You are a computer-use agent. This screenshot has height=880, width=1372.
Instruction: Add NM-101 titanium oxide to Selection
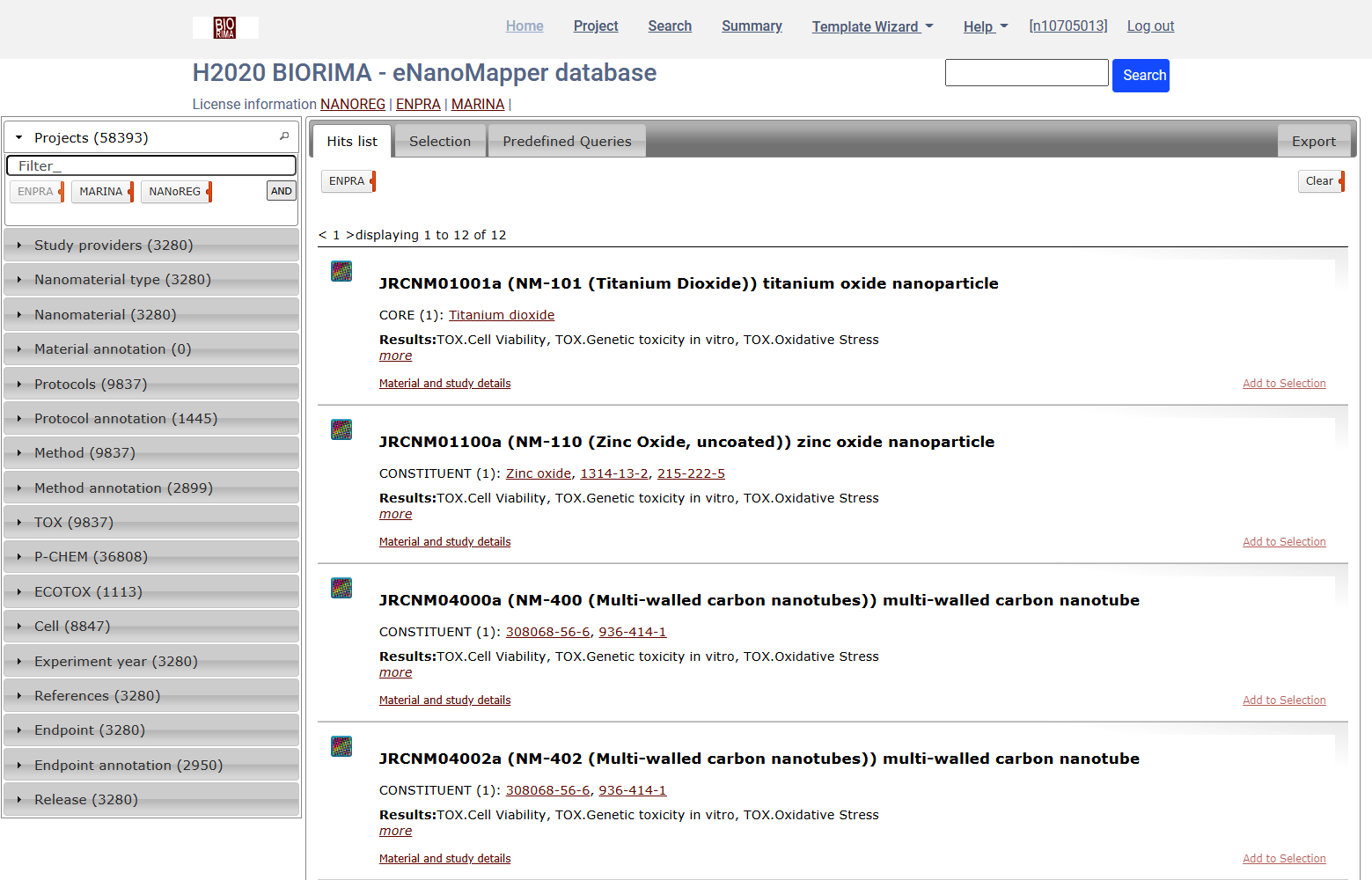point(1283,384)
